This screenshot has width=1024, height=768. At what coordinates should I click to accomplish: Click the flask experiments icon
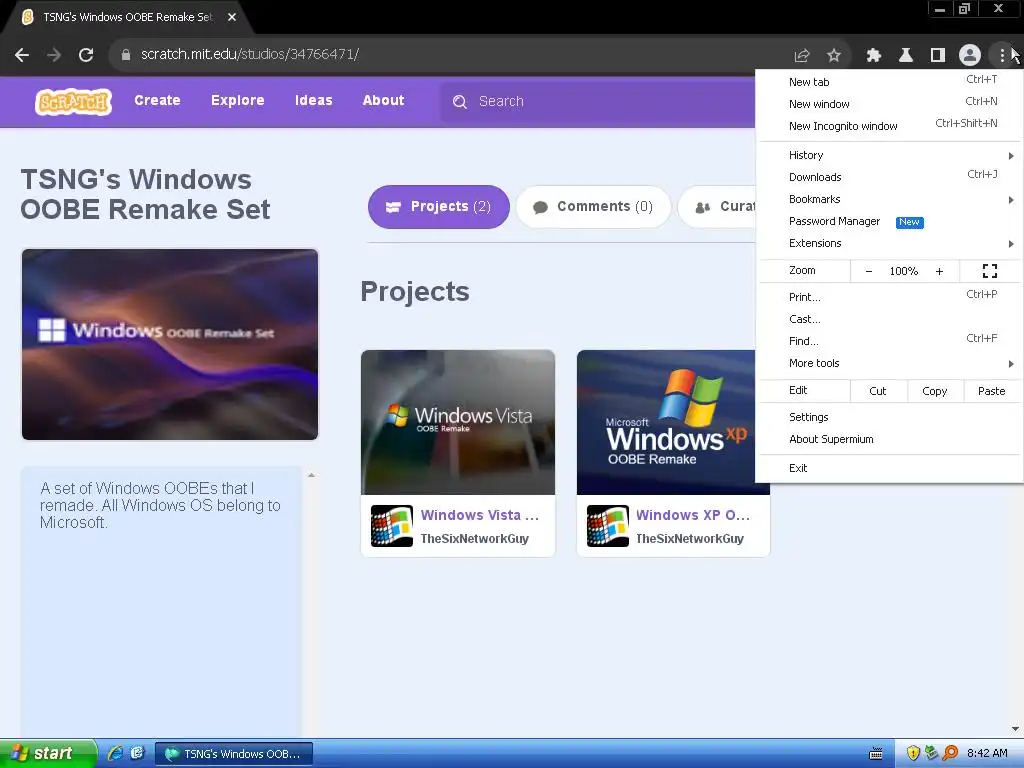point(906,56)
